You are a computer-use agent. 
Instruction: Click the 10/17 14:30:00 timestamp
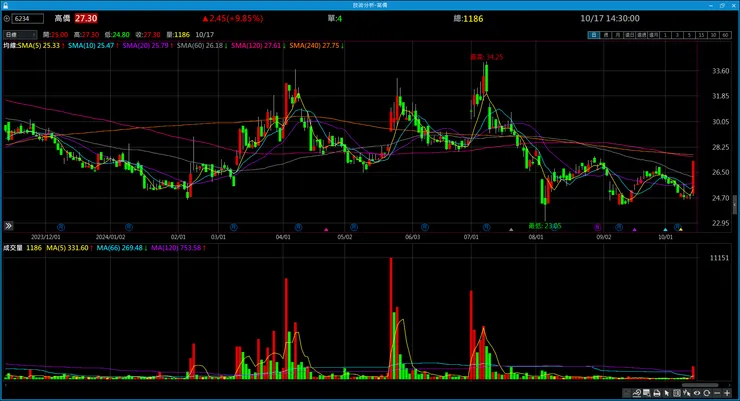pyautogui.click(x=610, y=18)
